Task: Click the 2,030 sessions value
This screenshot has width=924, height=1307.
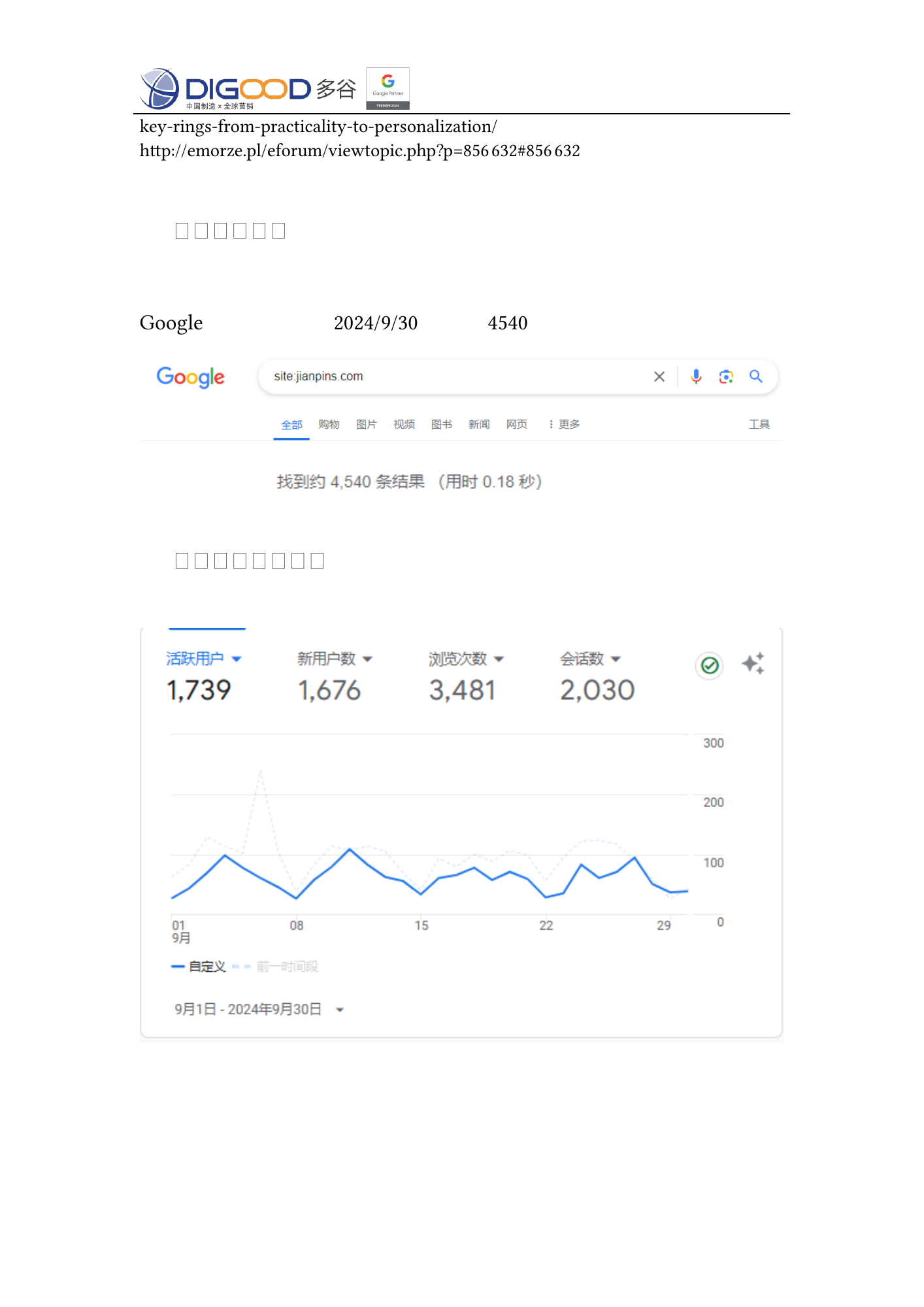Action: coord(597,690)
